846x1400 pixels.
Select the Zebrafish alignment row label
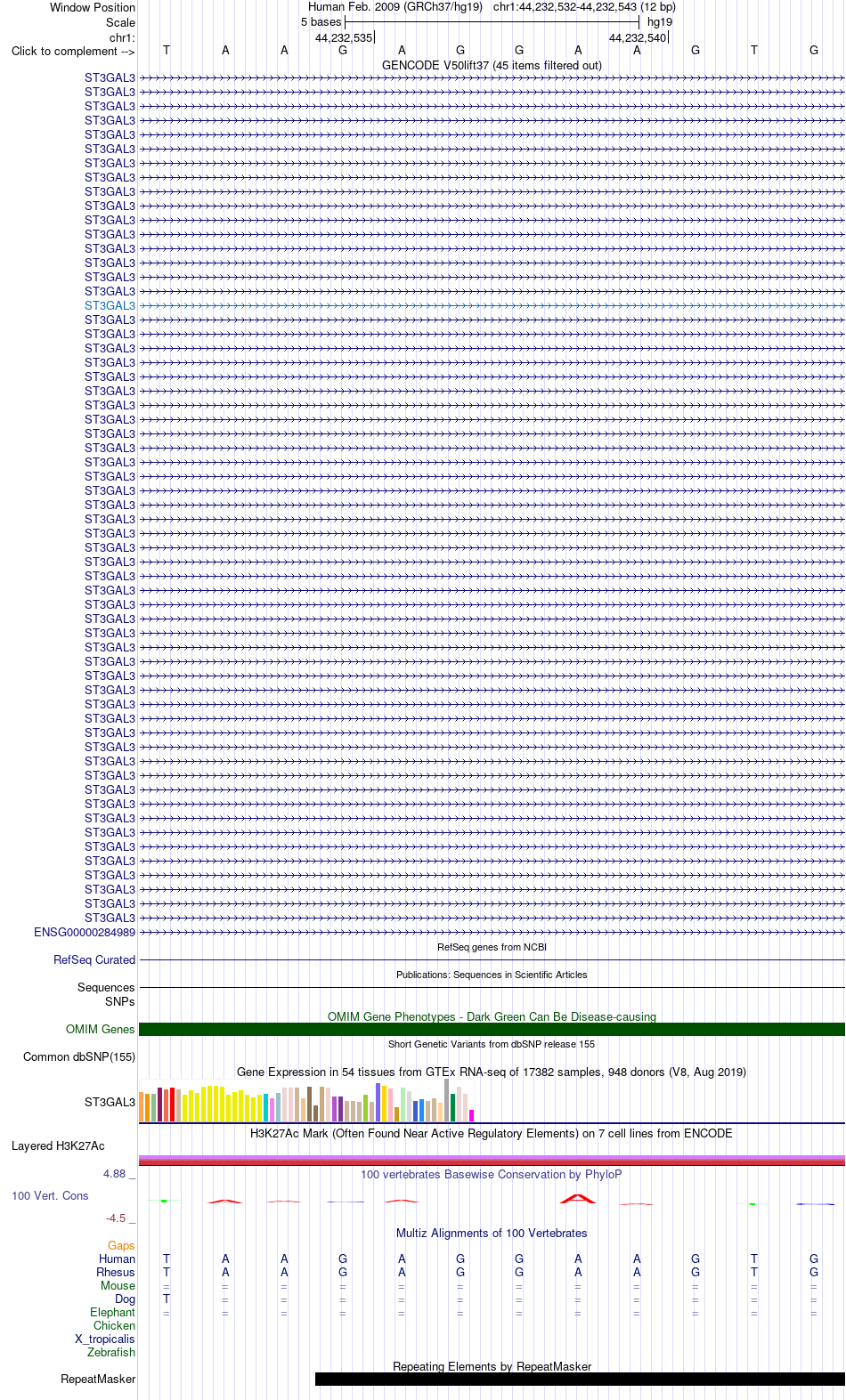pos(111,1352)
